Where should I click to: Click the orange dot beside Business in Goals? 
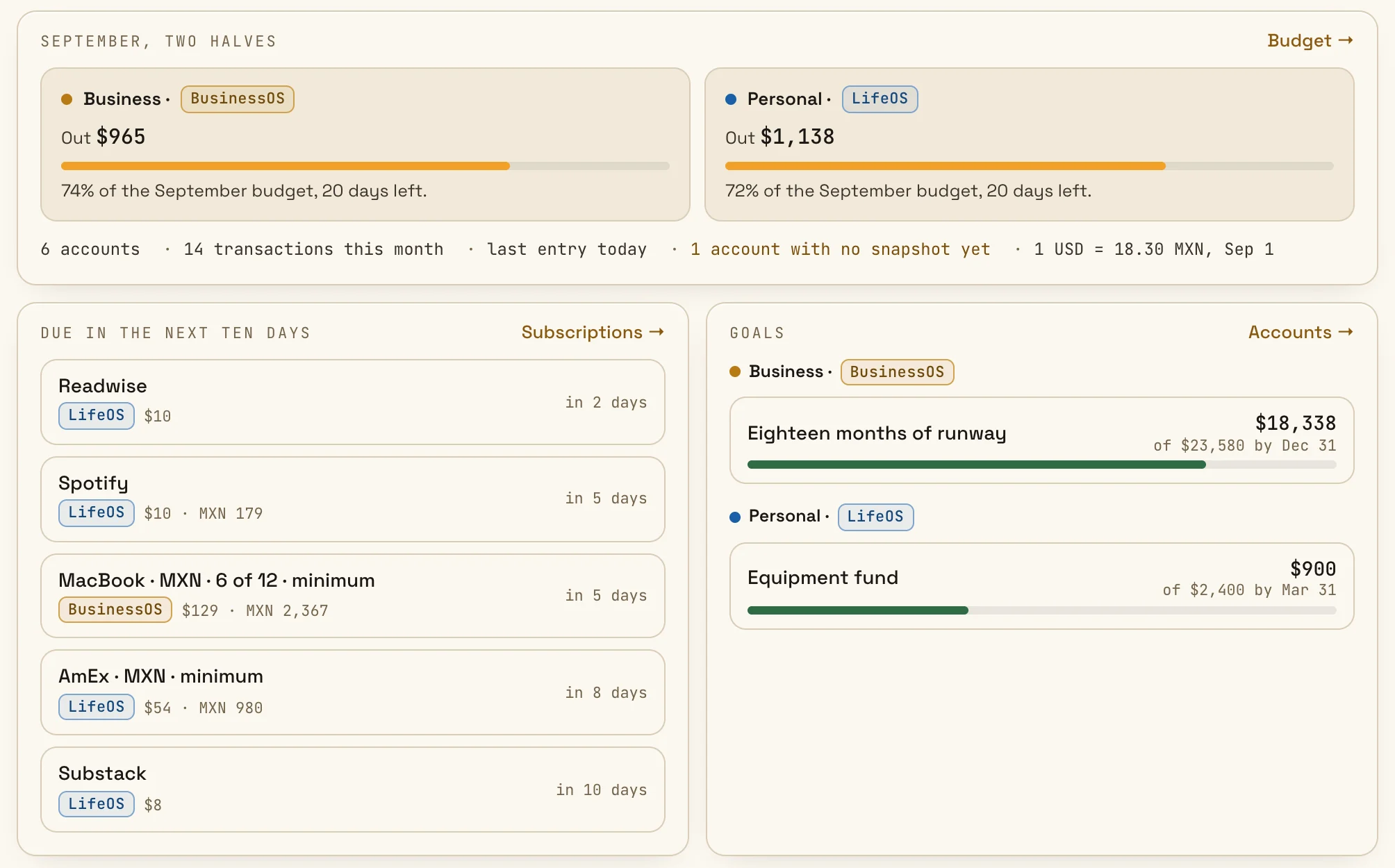click(735, 372)
